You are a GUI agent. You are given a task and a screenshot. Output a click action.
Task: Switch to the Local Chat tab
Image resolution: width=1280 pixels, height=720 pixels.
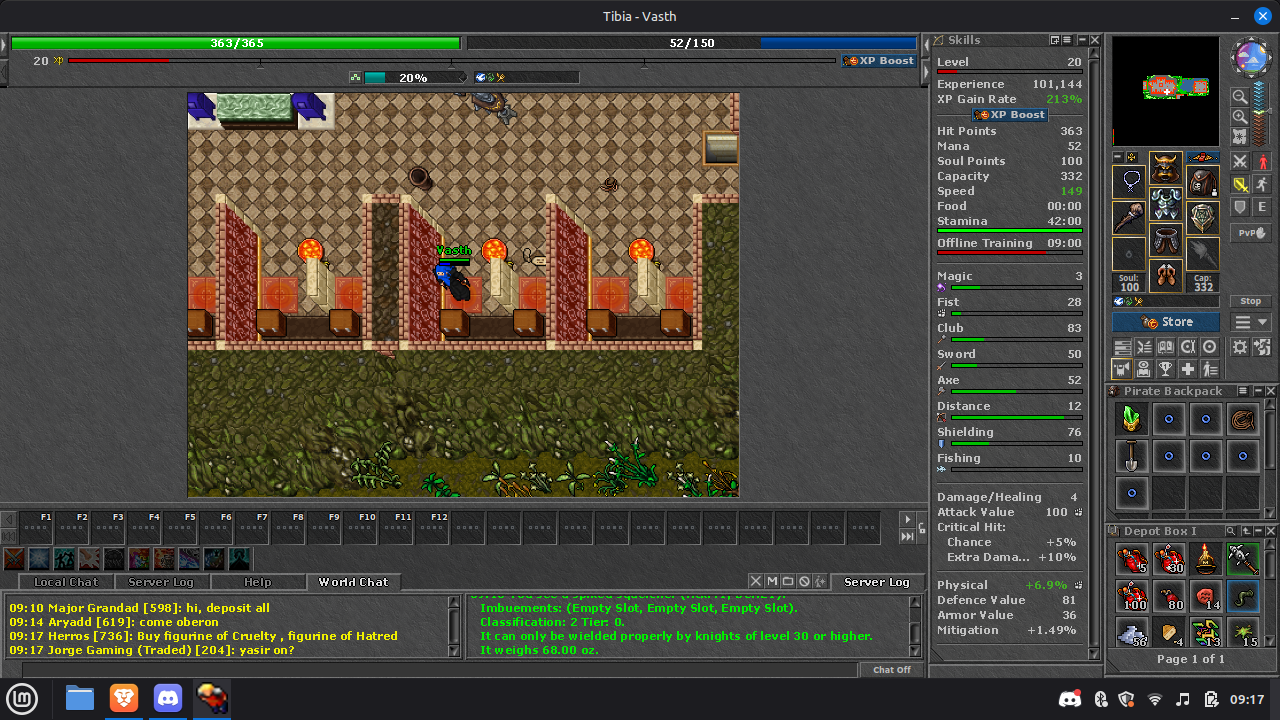click(66, 582)
